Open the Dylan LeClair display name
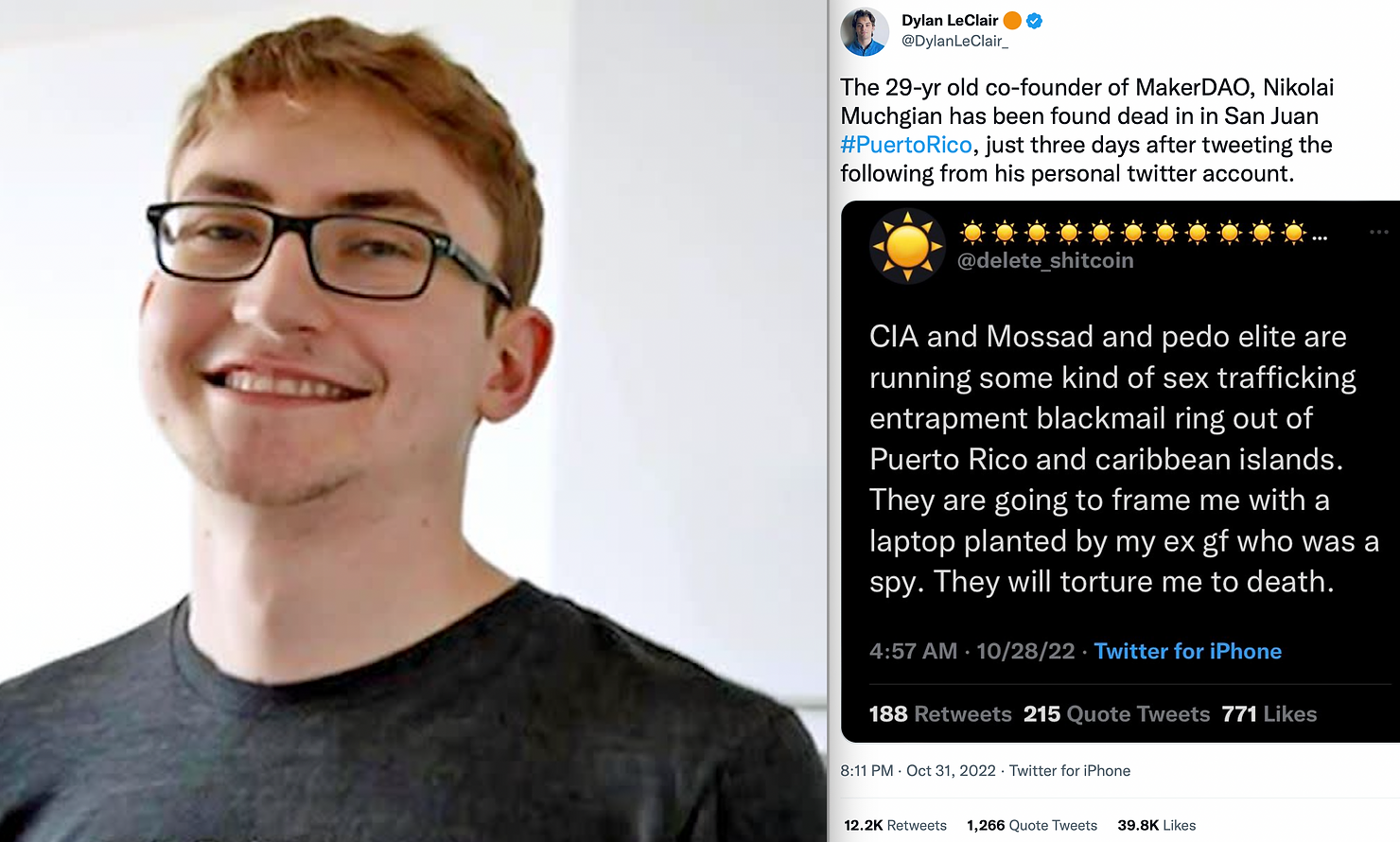 [x=950, y=21]
